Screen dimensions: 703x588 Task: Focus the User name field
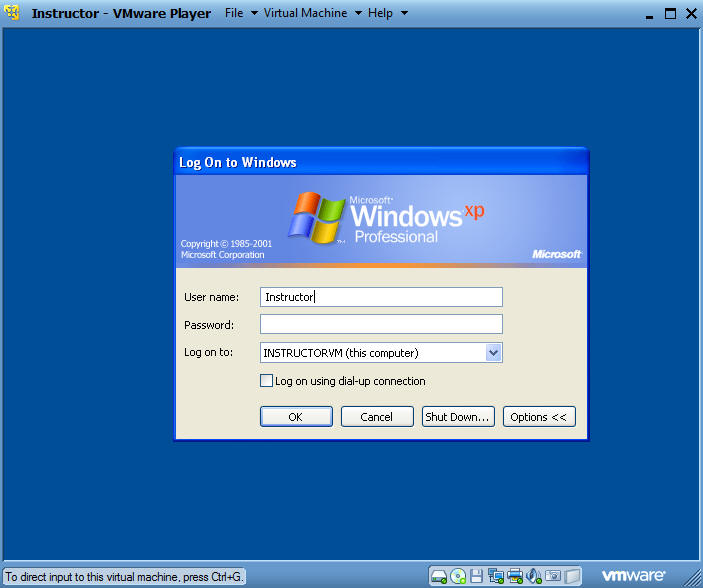pos(381,297)
